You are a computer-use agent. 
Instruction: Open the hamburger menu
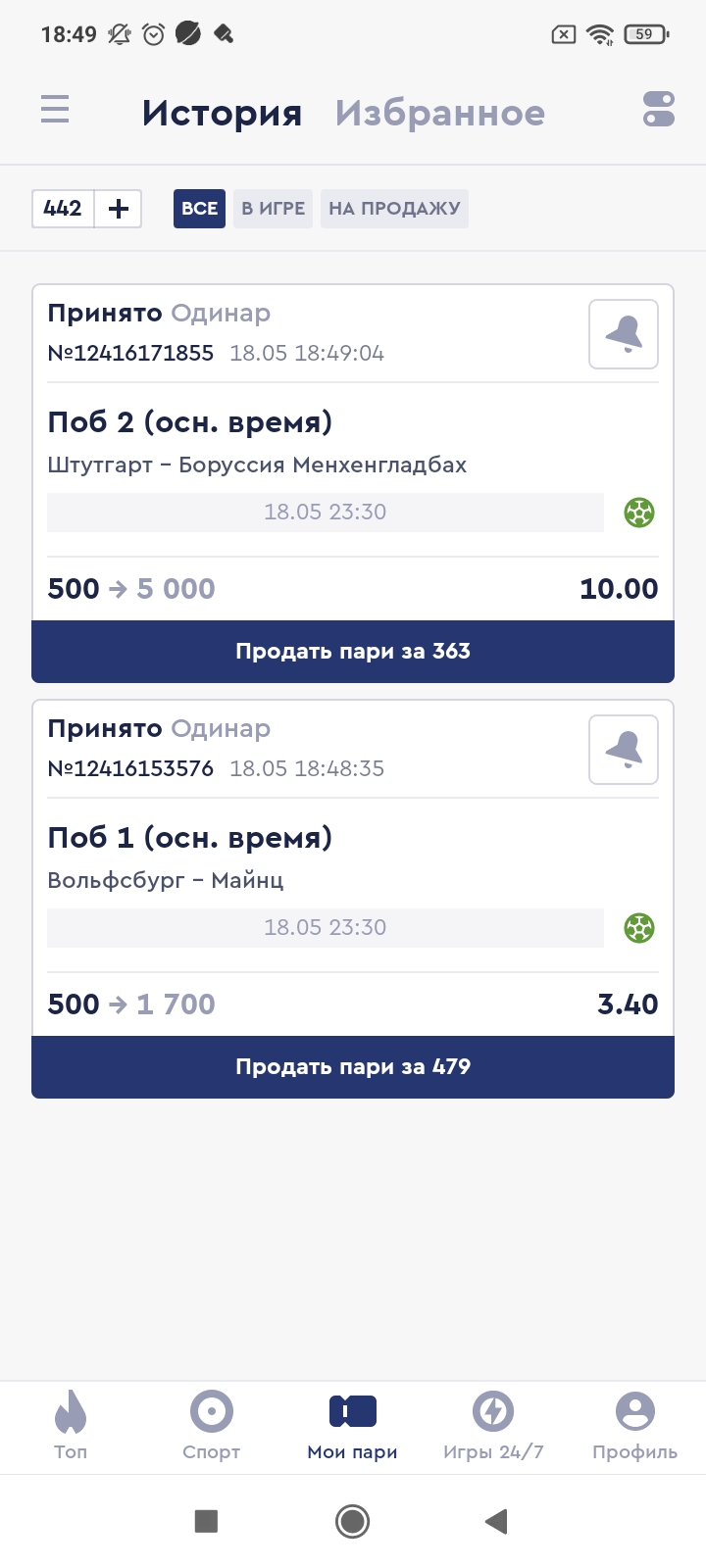coord(55,109)
